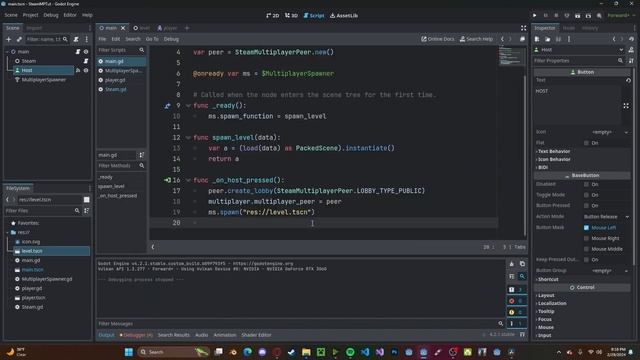The image size is (640, 360).
Task: Open the script editor Go To menu
Action: tap(152, 39)
